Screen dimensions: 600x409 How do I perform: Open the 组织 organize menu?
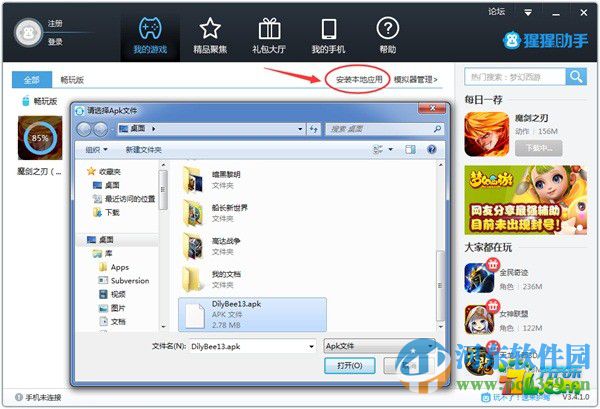click(96, 150)
